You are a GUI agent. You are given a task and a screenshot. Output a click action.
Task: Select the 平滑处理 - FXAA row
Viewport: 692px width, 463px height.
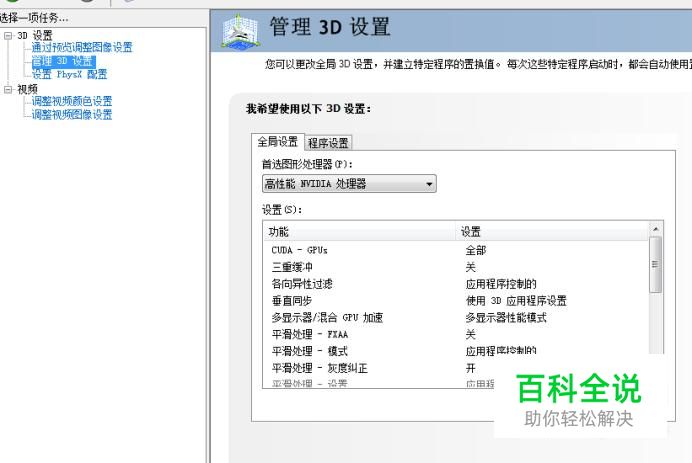coord(456,334)
